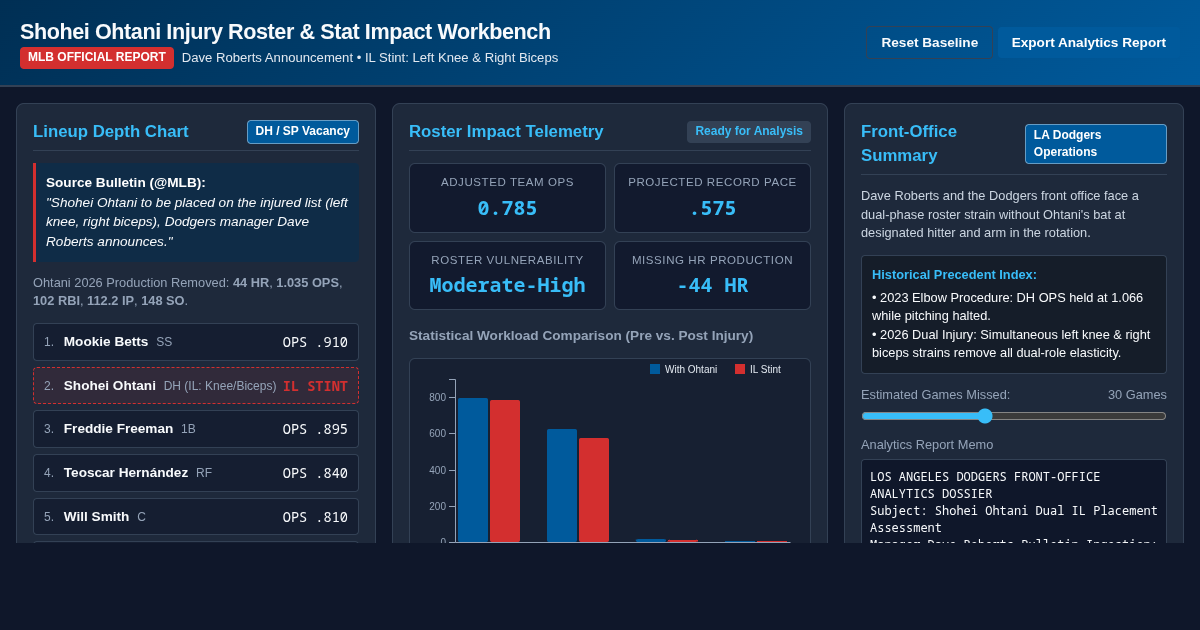Open the Roster Vulnerability card

[x=507, y=275]
